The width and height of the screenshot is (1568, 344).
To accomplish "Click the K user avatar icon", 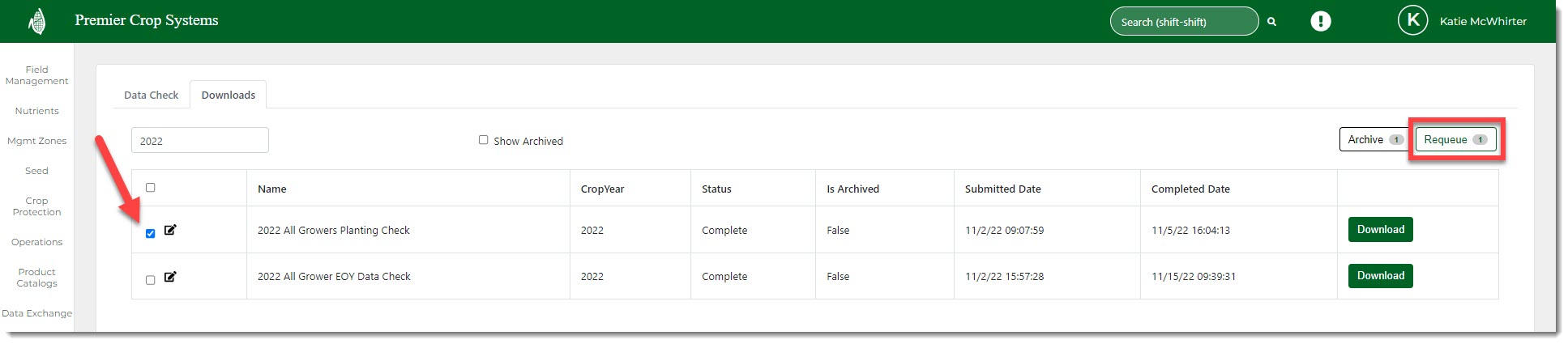I will coord(1412,21).
